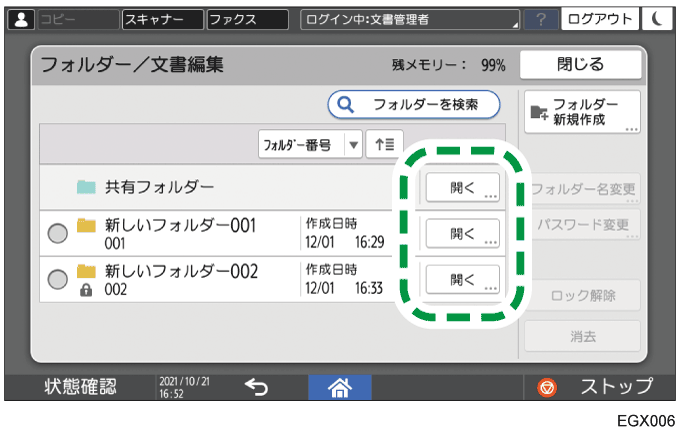
Task: Open locked folder 新しいフォルダー002 with 開く
Action: point(462,279)
